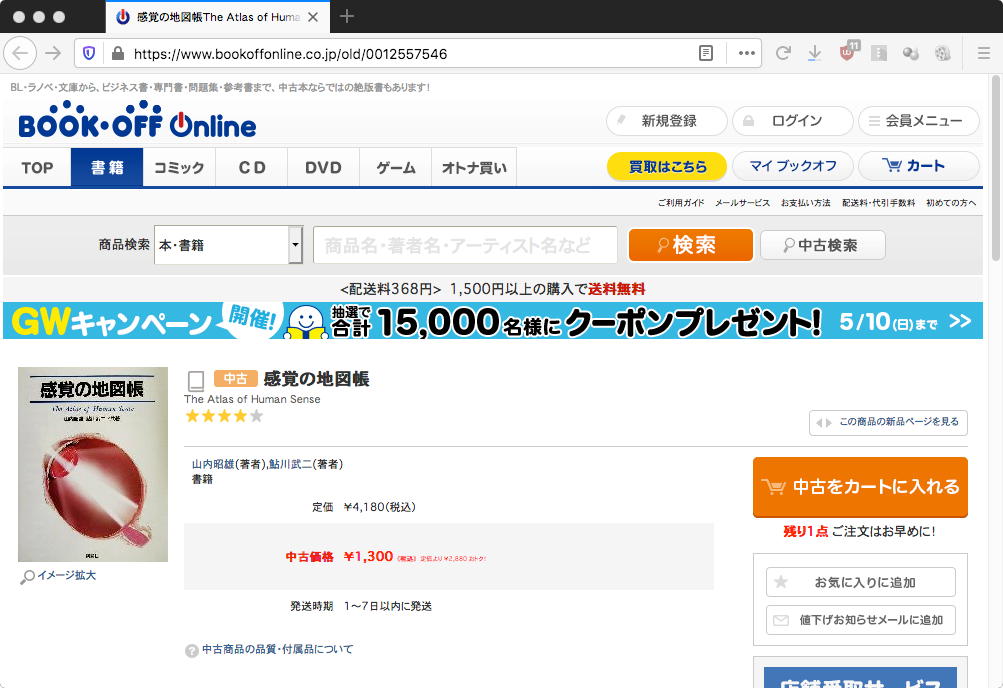Click the yellow 買取はこちら button
The height and width of the screenshot is (688, 1003).
(667, 166)
